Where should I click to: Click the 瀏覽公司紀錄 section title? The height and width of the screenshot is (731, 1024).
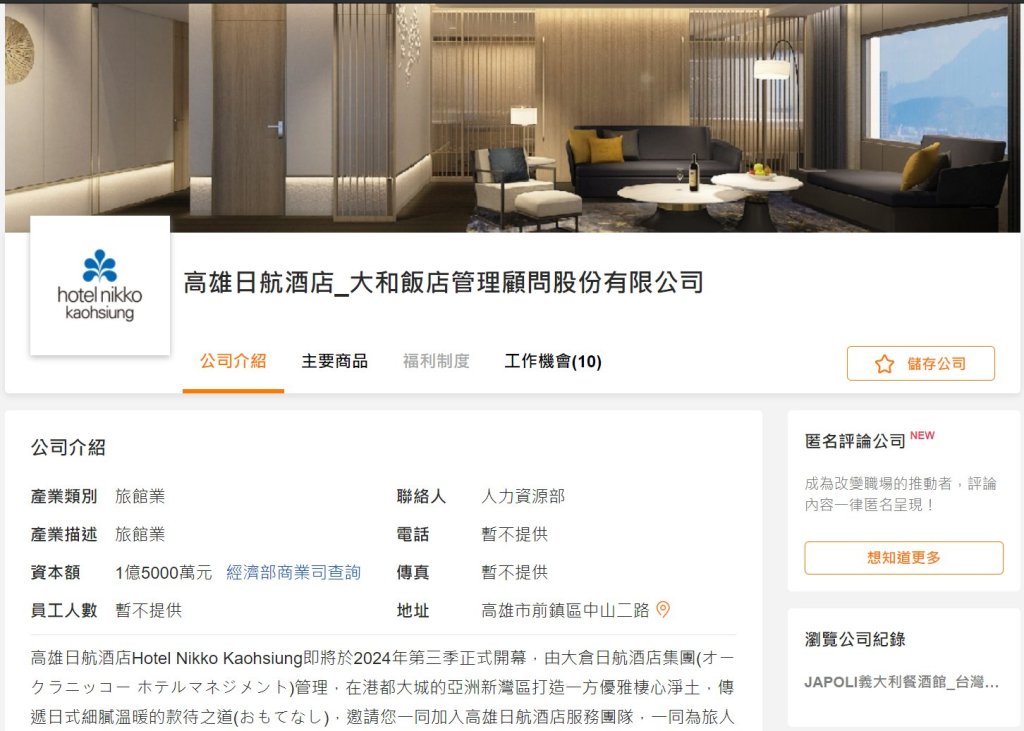855,640
